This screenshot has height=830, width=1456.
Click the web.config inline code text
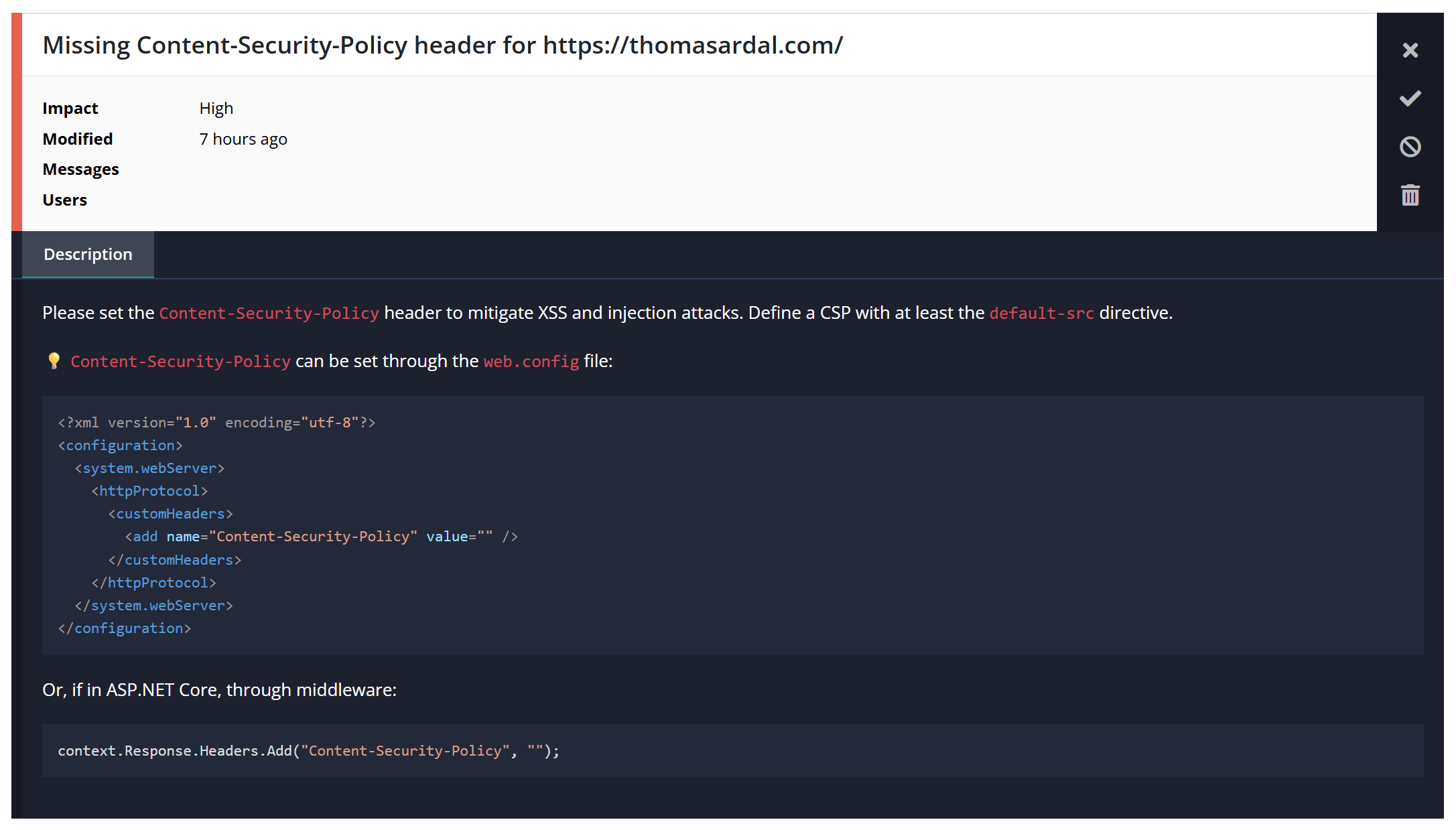531,362
